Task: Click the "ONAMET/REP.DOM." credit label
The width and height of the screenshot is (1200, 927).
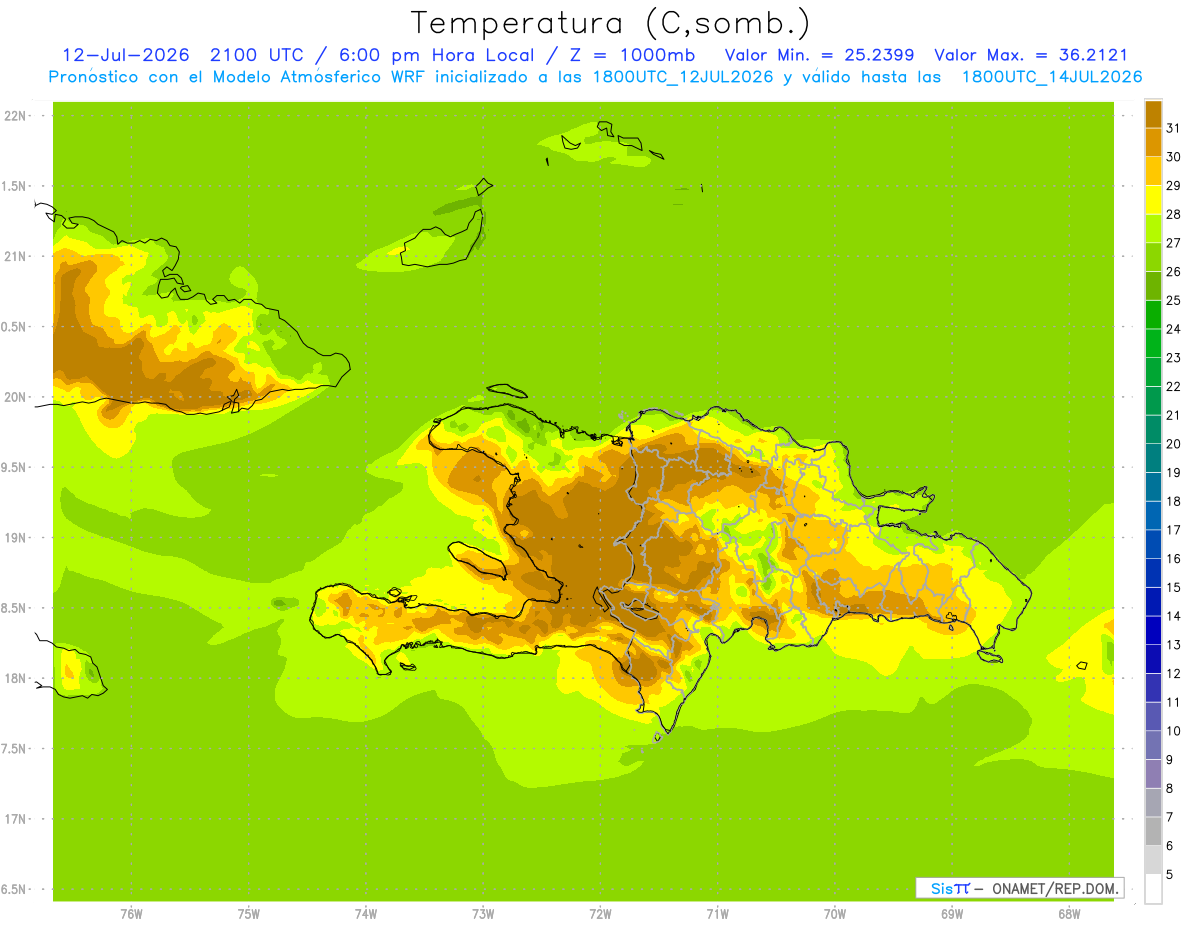Action: tap(1055, 888)
